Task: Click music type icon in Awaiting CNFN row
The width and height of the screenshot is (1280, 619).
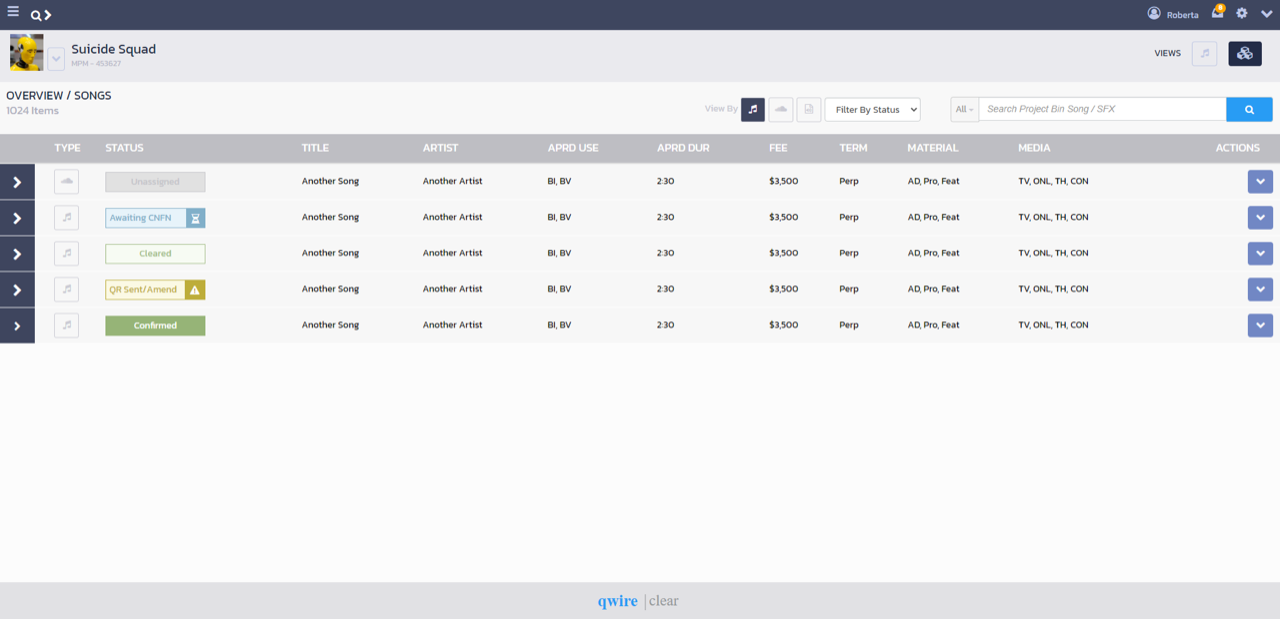Action: [x=67, y=217]
